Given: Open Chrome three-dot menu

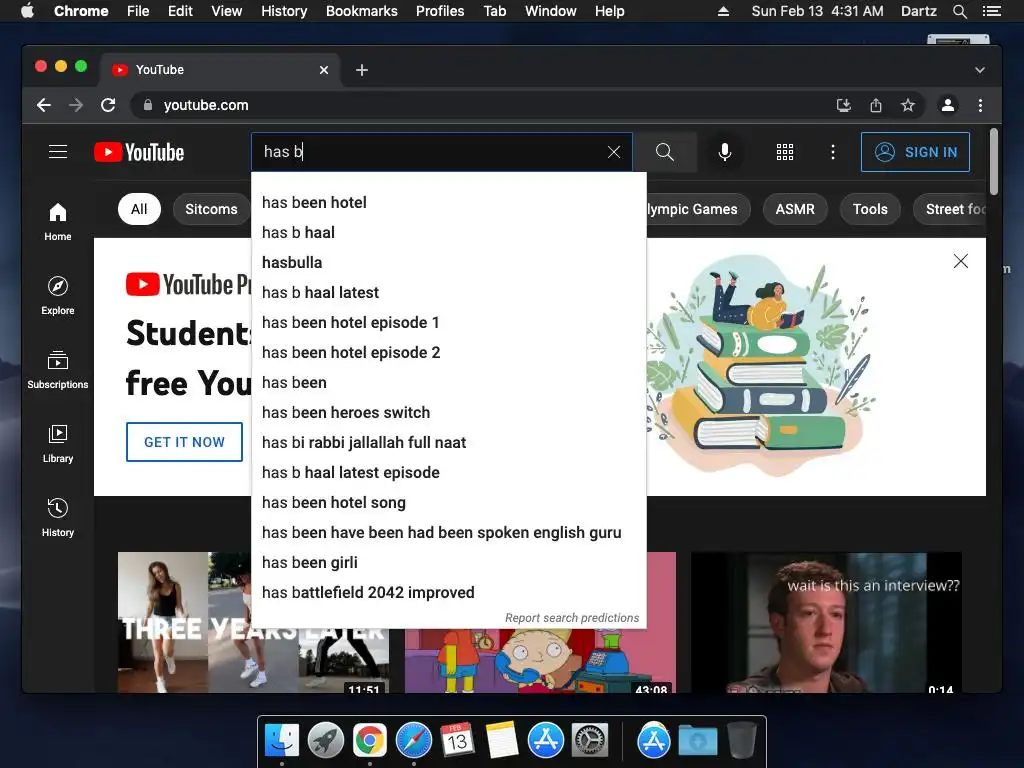Looking at the screenshot, I should (x=980, y=105).
